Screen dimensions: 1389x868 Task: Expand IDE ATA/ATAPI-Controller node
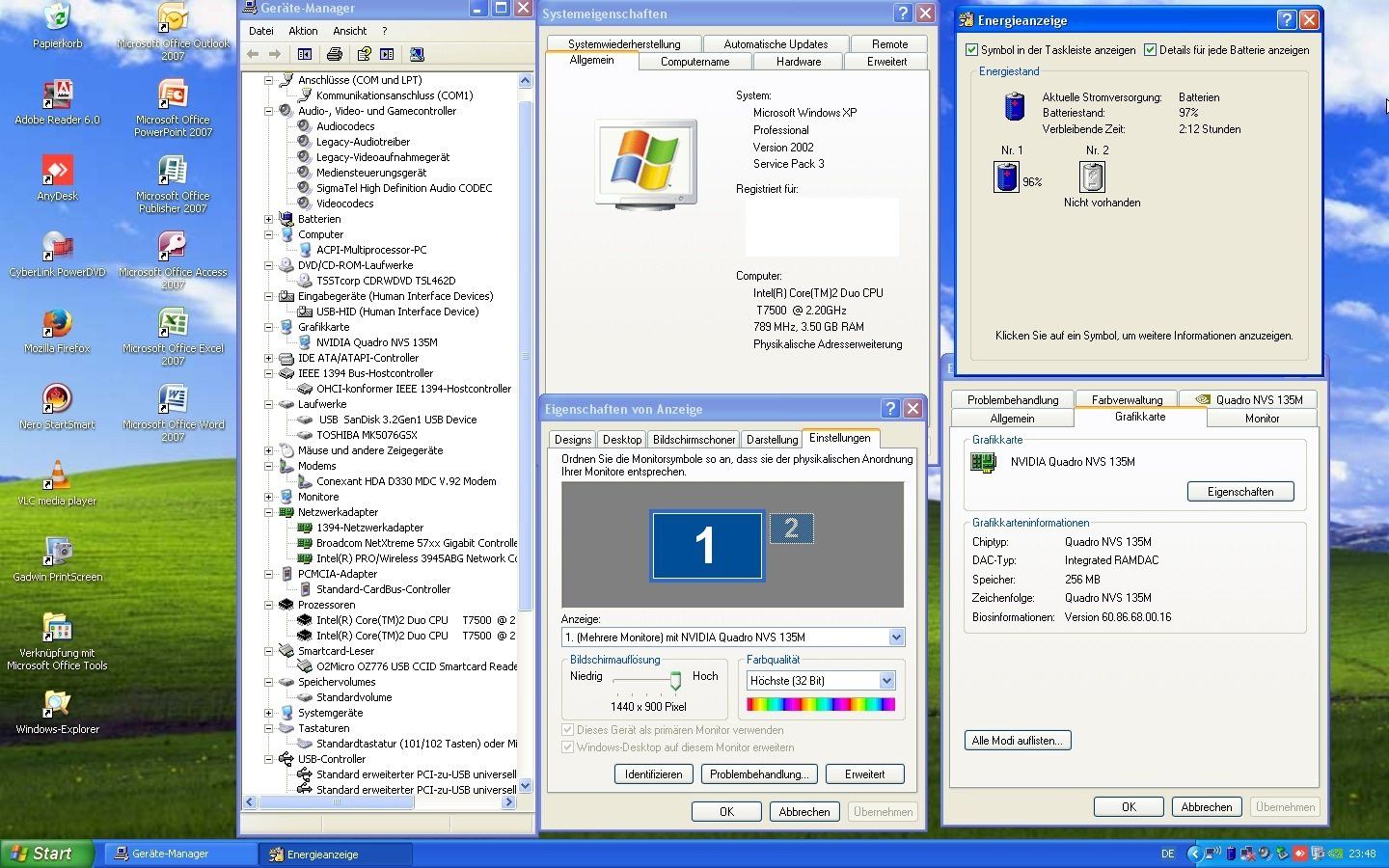[269, 358]
